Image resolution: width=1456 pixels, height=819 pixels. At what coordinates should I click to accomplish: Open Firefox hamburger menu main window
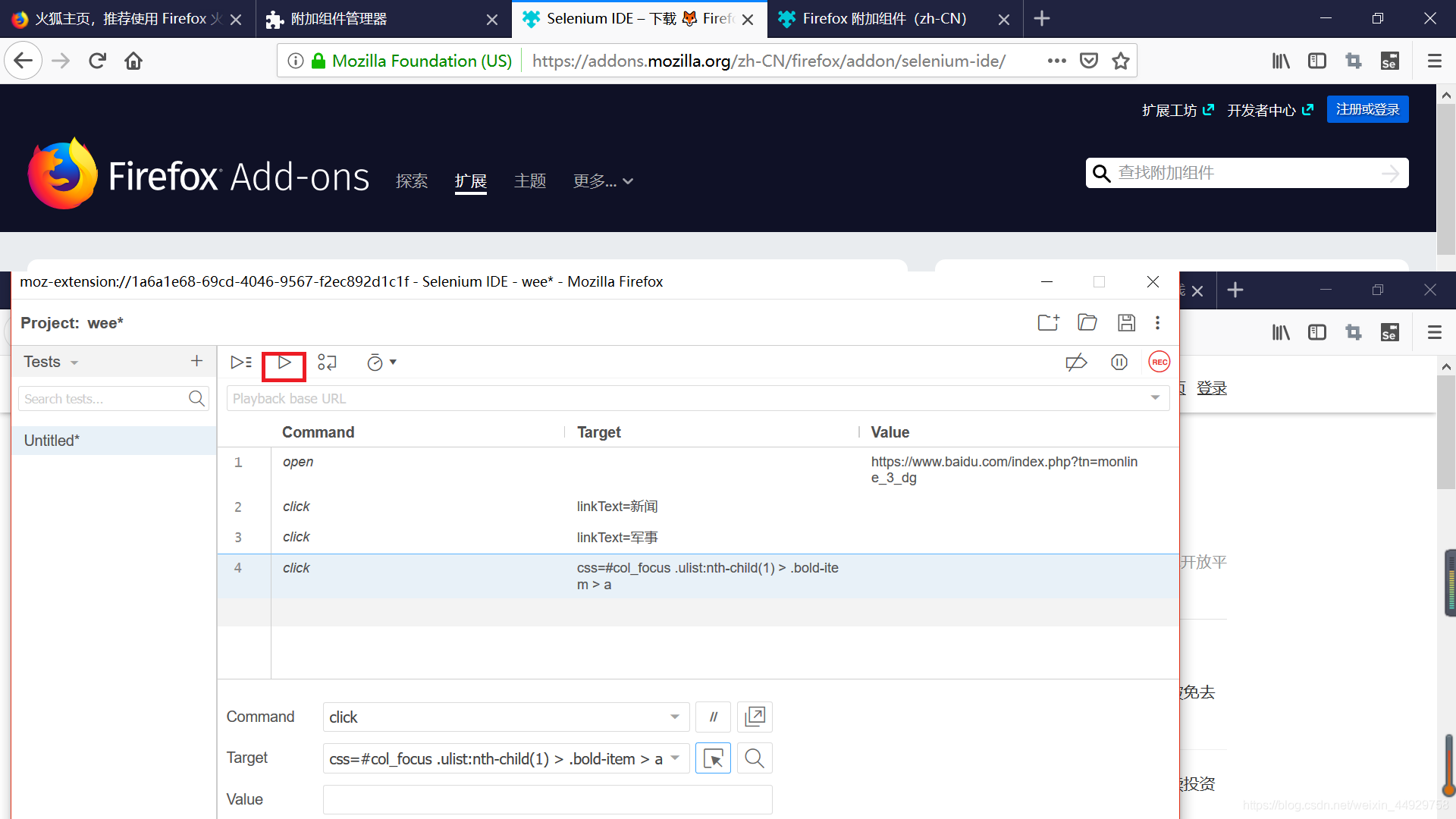pyautogui.click(x=1434, y=61)
